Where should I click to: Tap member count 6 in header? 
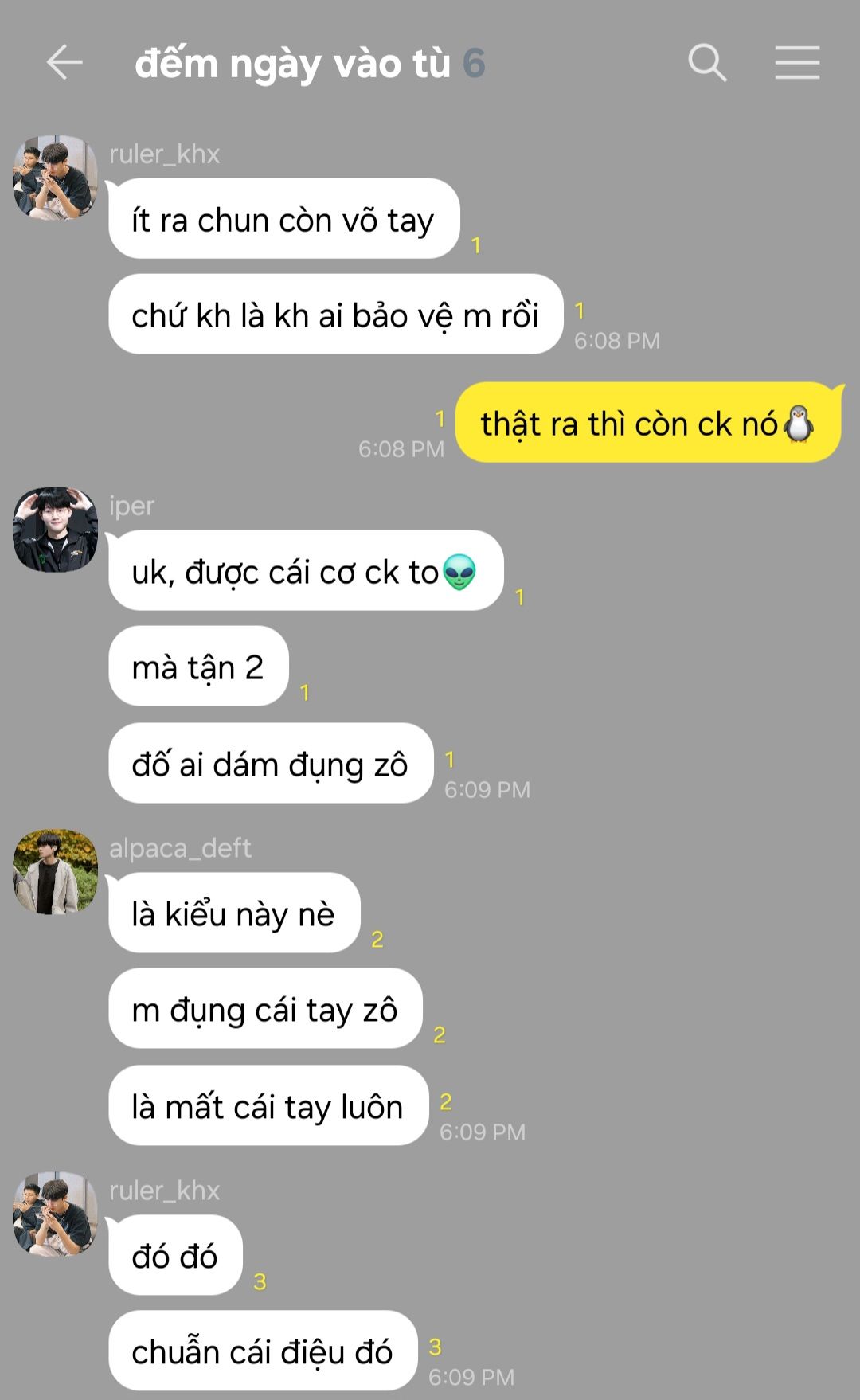coord(474,64)
